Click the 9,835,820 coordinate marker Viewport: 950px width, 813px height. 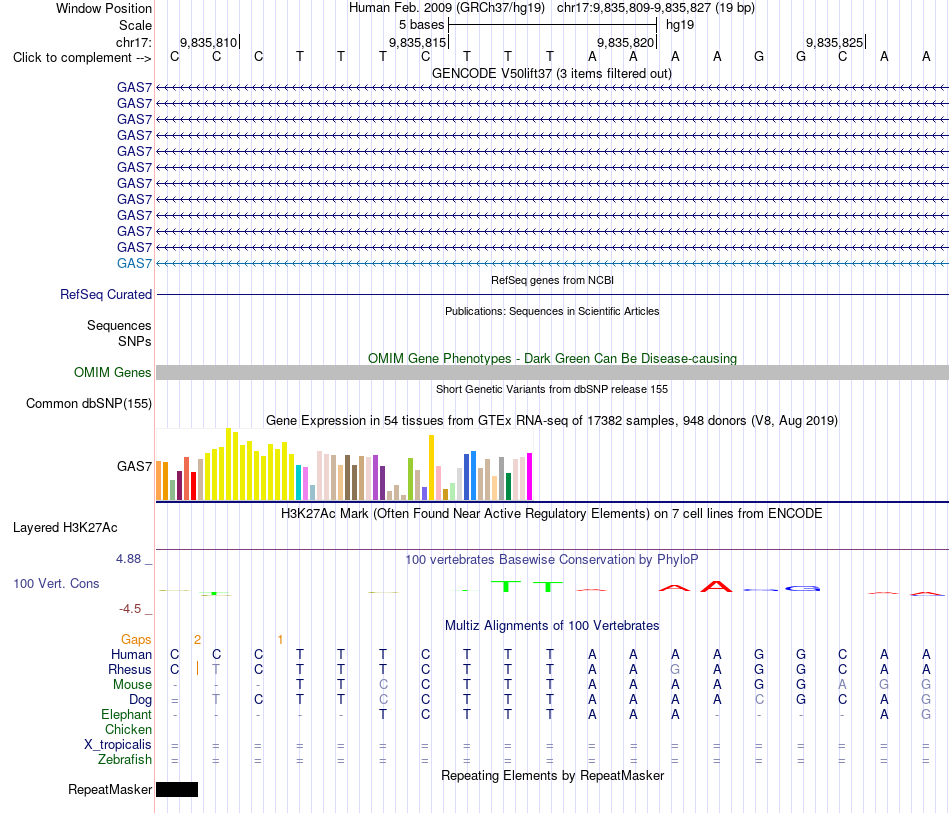tap(626, 42)
